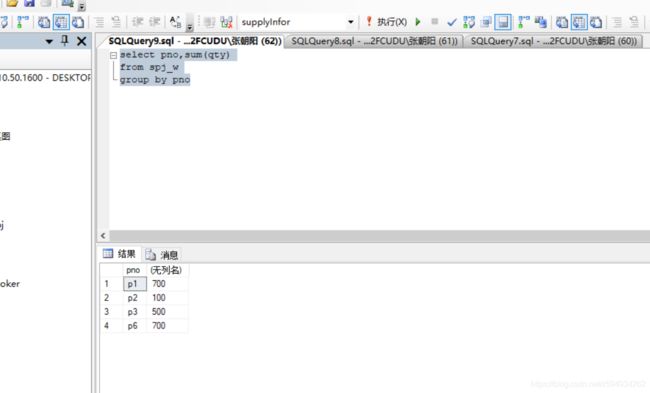Click the green Debug play icon
The width and height of the screenshot is (650, 393).
[418, 22]
